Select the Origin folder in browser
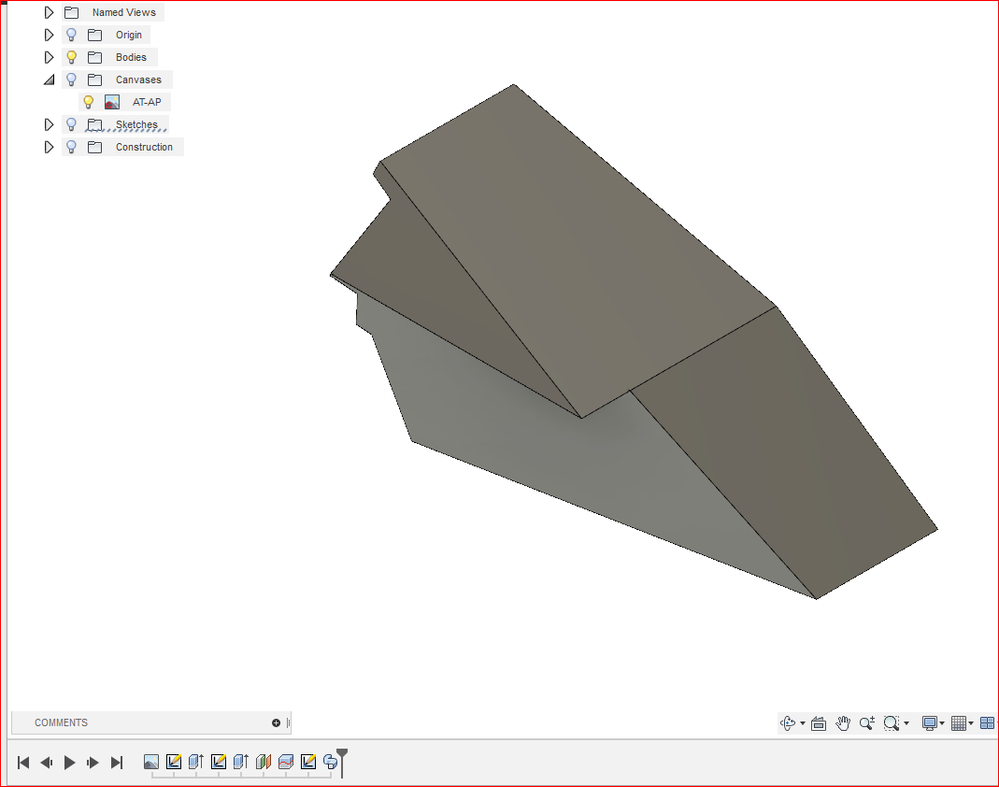This screenshot has width=999, height=787. click(x=128, y=35)
